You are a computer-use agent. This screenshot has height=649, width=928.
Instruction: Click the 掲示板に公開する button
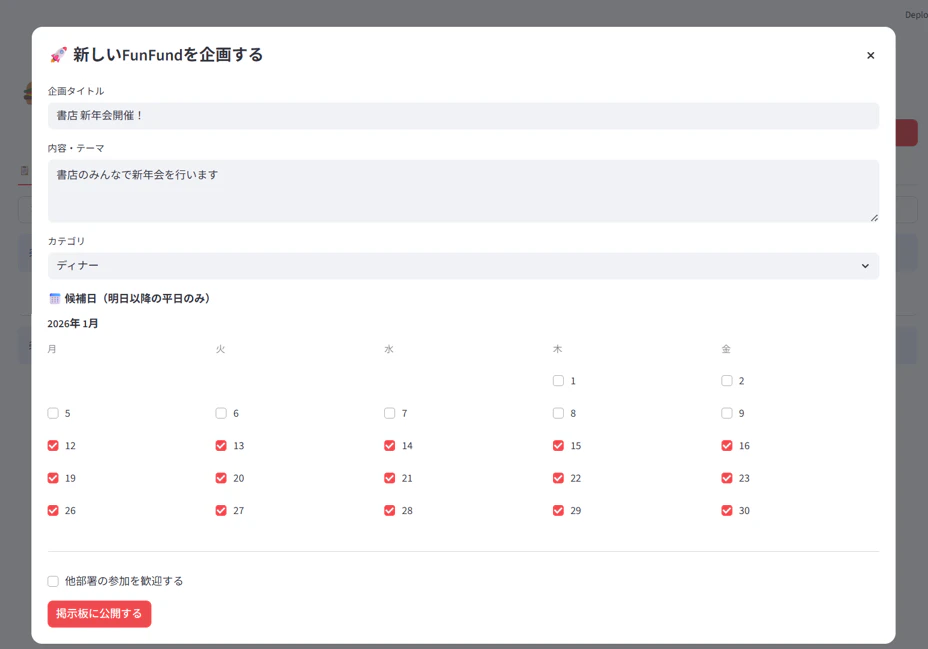99,614
